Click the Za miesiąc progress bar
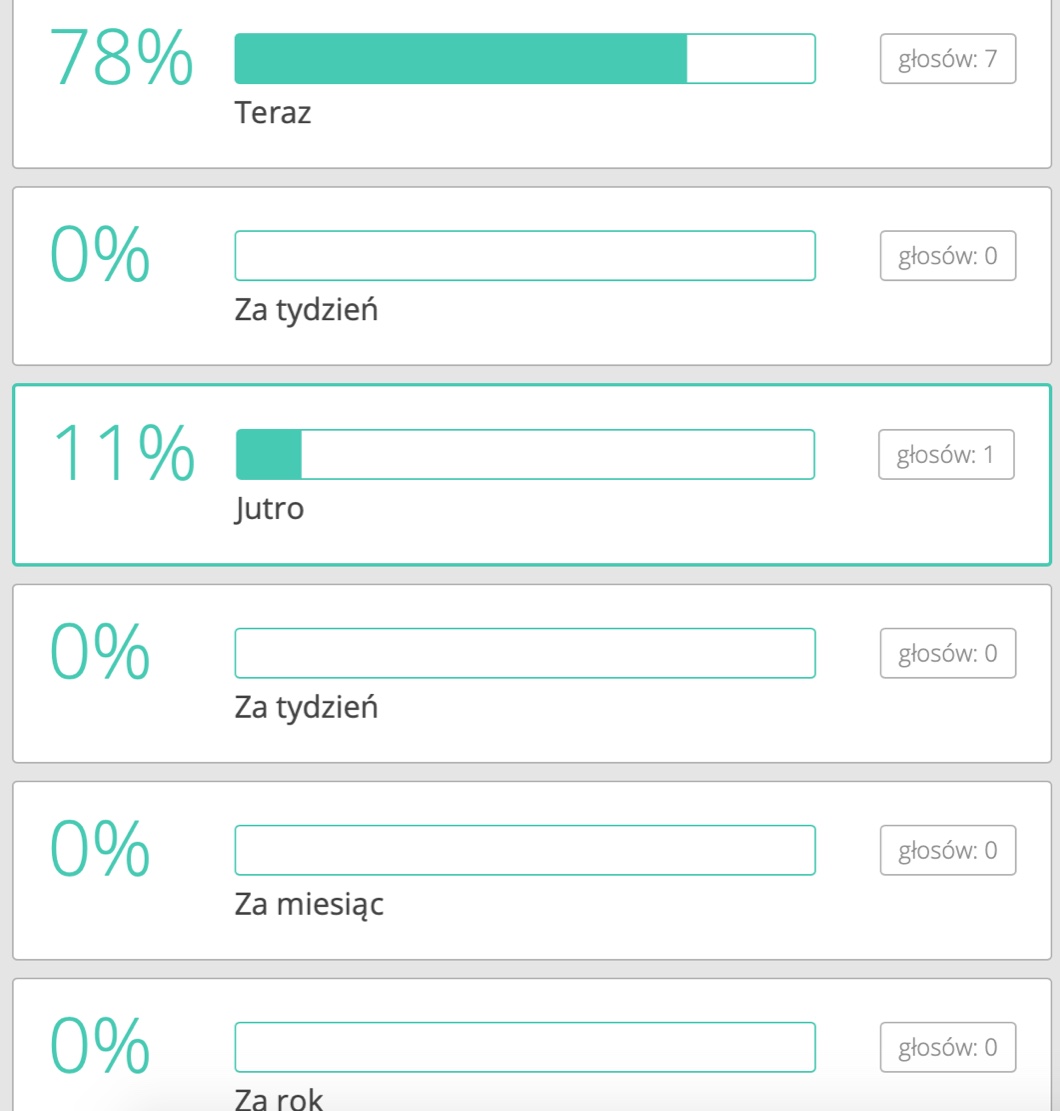The image size is (1060, 1111). click(525, 850)
